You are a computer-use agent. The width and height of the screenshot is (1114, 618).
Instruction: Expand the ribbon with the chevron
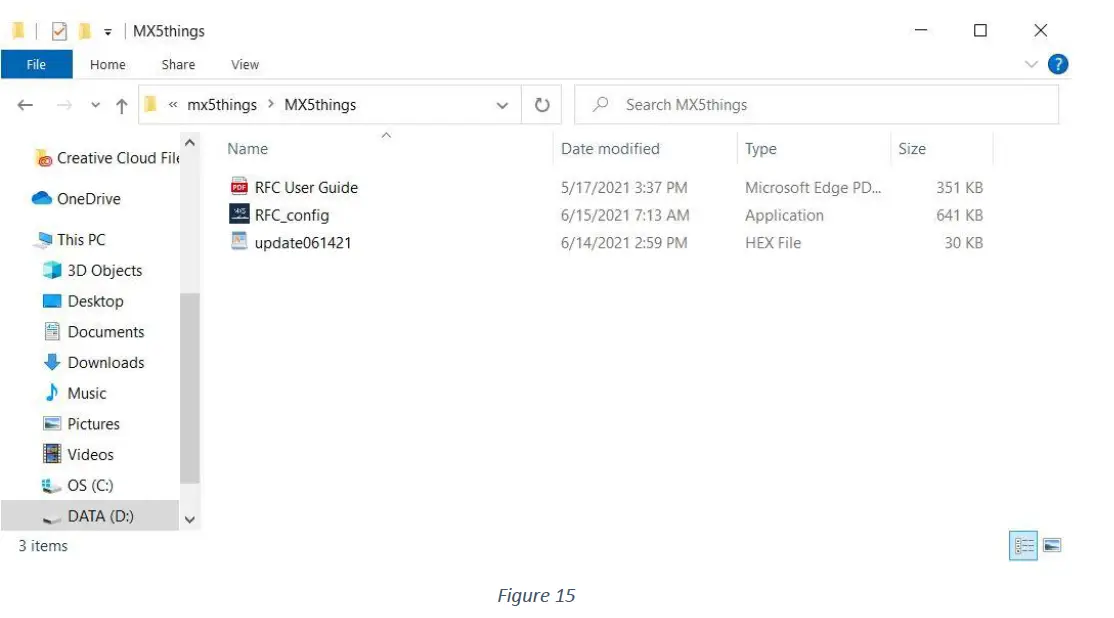click(x=1031, y=65)
